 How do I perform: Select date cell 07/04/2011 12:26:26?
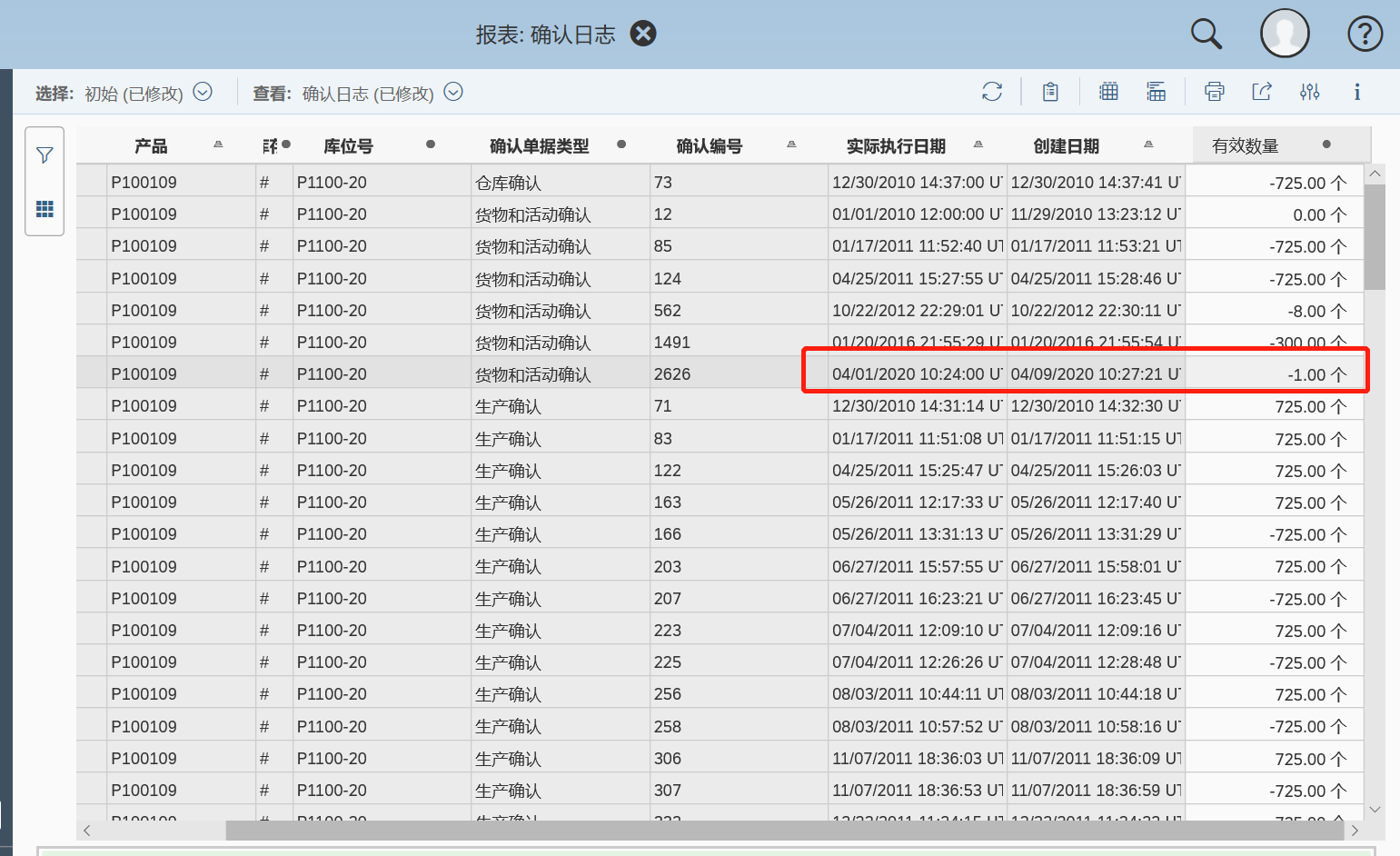pyautogui.click(x=918, y=662)
